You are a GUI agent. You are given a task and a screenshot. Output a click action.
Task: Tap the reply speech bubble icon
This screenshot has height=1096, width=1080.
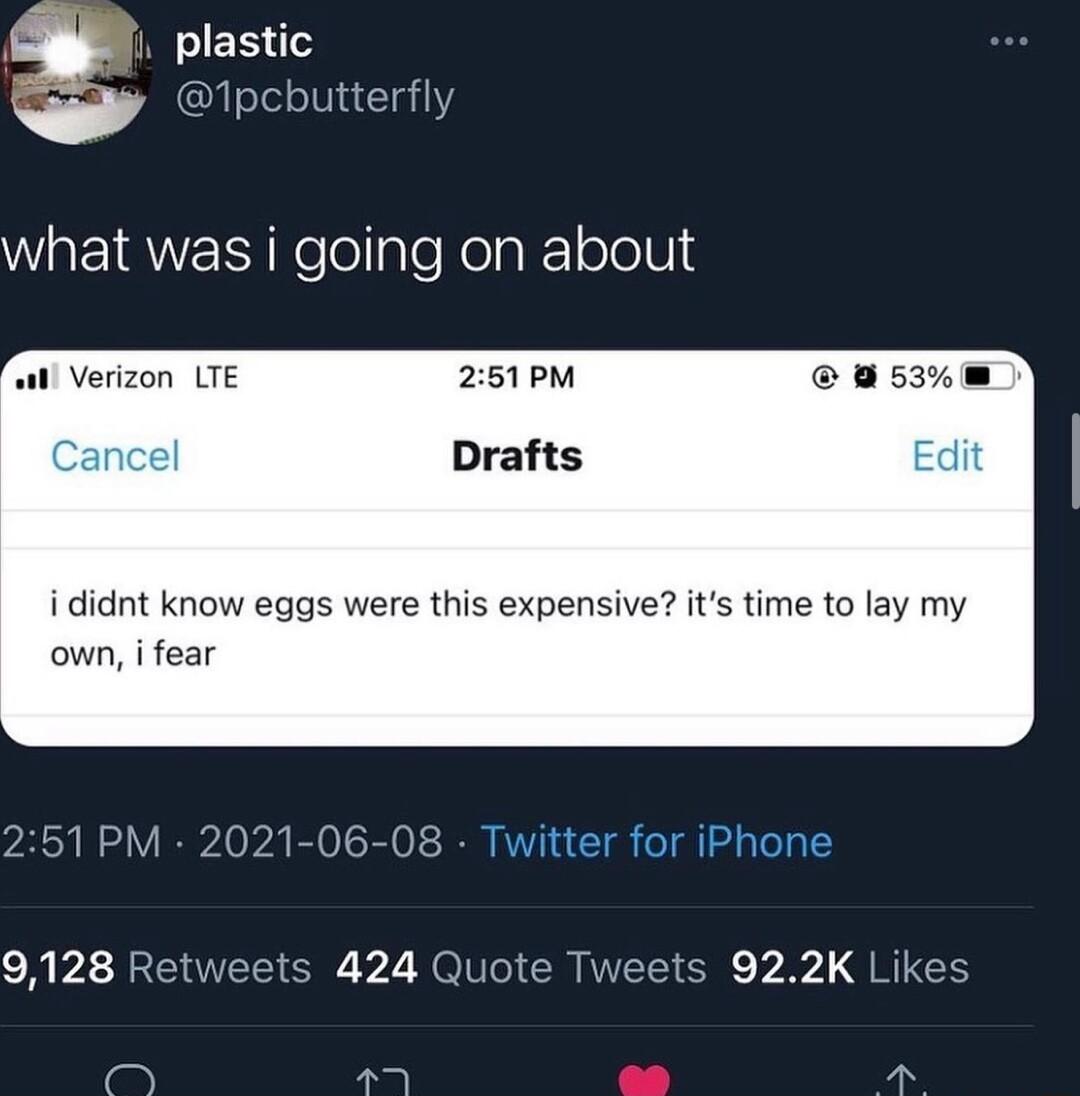coord(129,1080)
